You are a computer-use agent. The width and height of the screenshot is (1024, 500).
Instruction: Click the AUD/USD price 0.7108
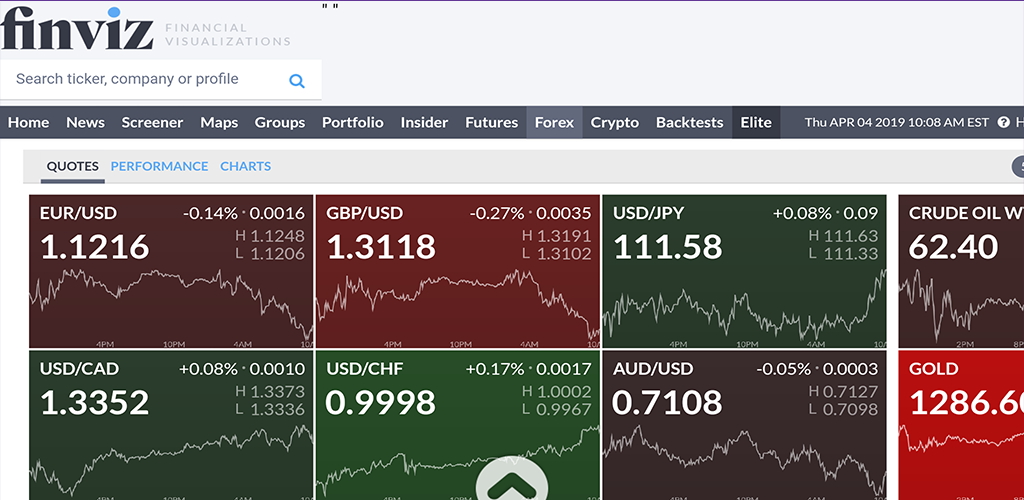667,403
